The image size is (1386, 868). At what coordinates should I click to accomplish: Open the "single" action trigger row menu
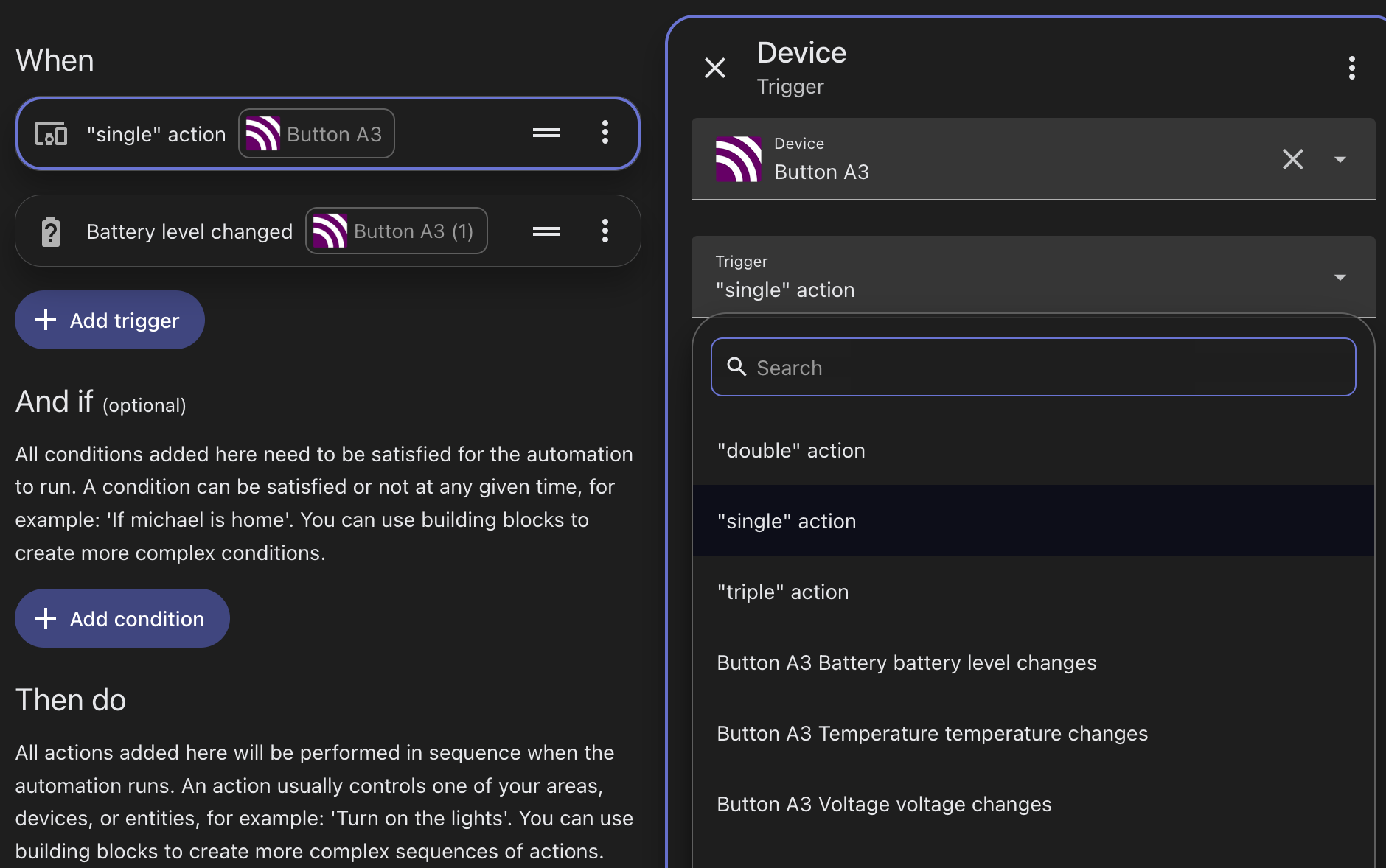coord(605,133)
